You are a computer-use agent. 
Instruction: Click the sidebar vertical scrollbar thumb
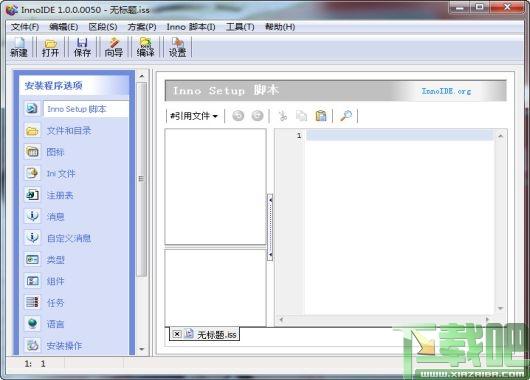point(142,179)
